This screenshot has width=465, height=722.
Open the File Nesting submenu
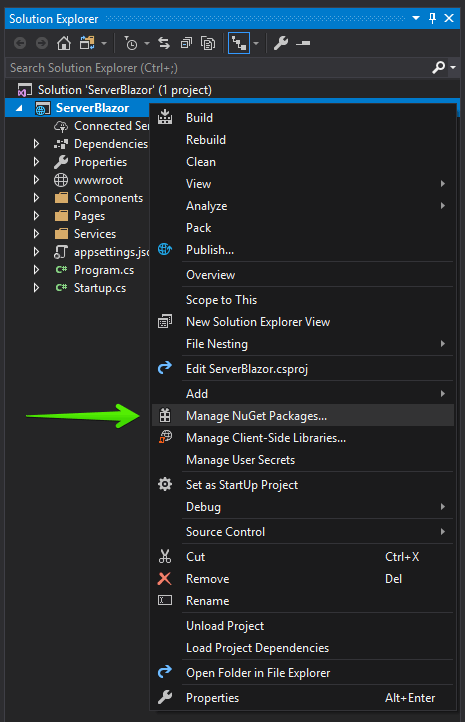click(304, 344)
